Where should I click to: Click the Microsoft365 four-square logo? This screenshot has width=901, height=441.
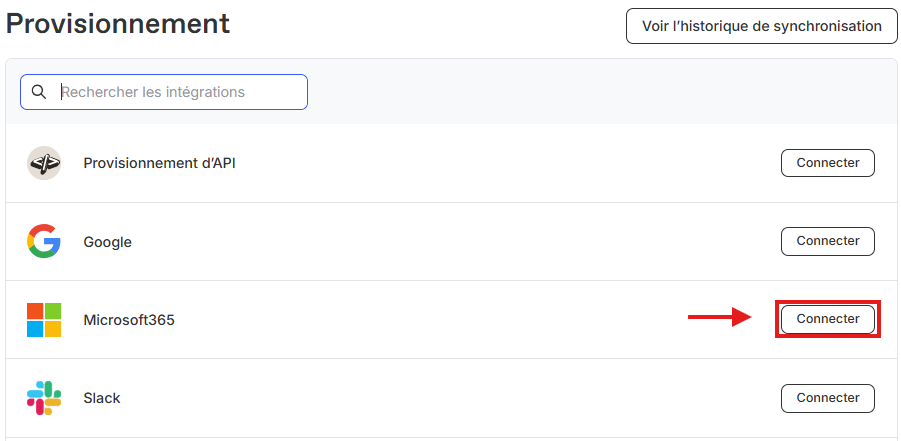(x=44, y=320)
